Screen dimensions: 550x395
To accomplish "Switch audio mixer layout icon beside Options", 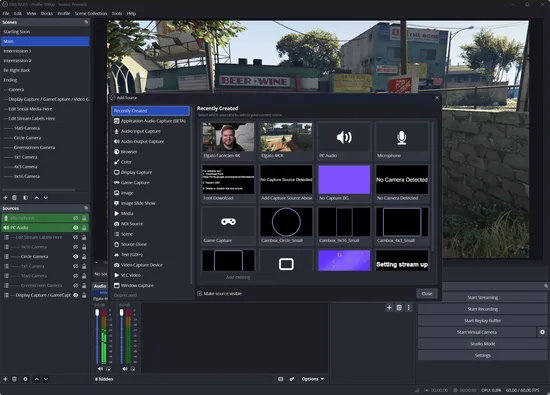I will pos(280,379).
